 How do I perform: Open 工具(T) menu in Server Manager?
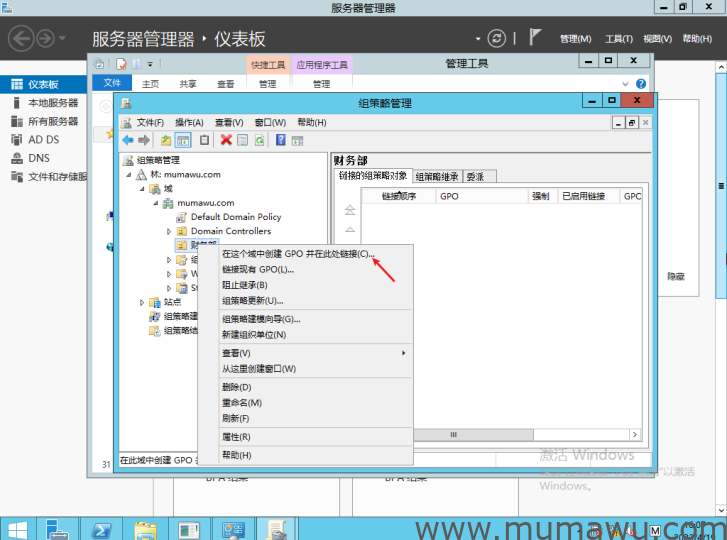pyautogui.click(x=619, y=39)
